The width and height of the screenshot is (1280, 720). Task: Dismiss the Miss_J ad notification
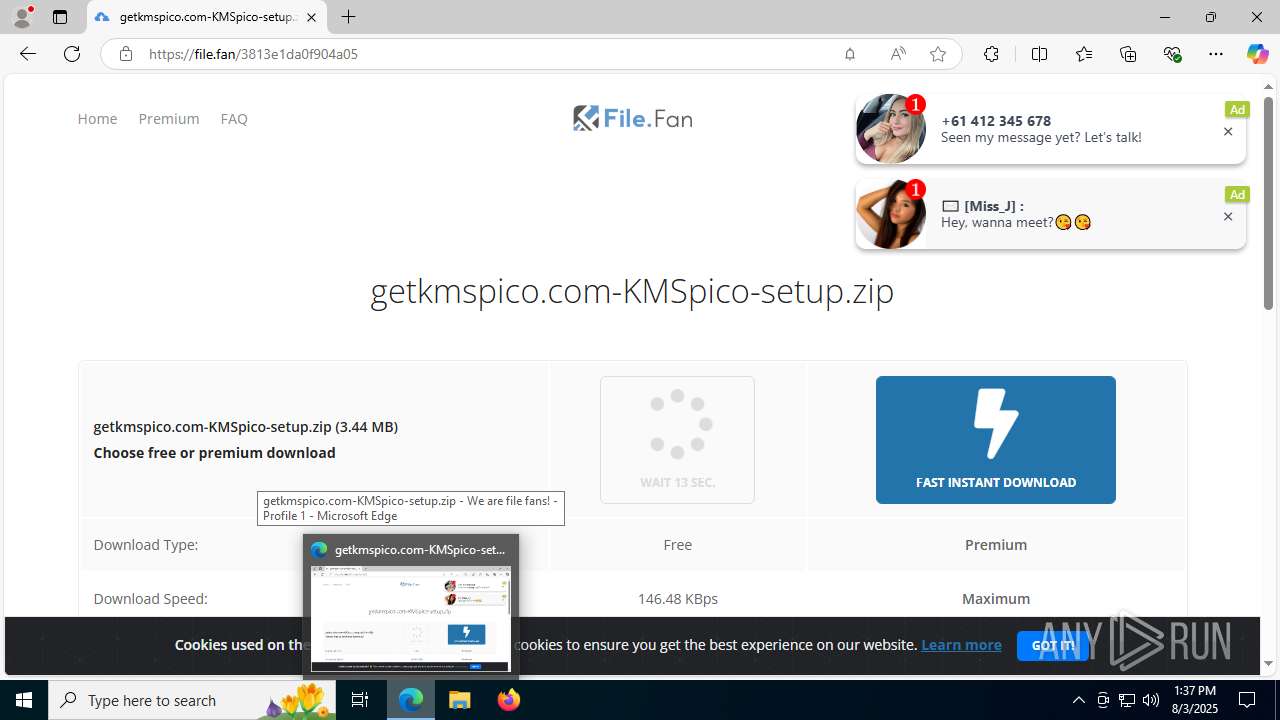tap(1228, 217)
